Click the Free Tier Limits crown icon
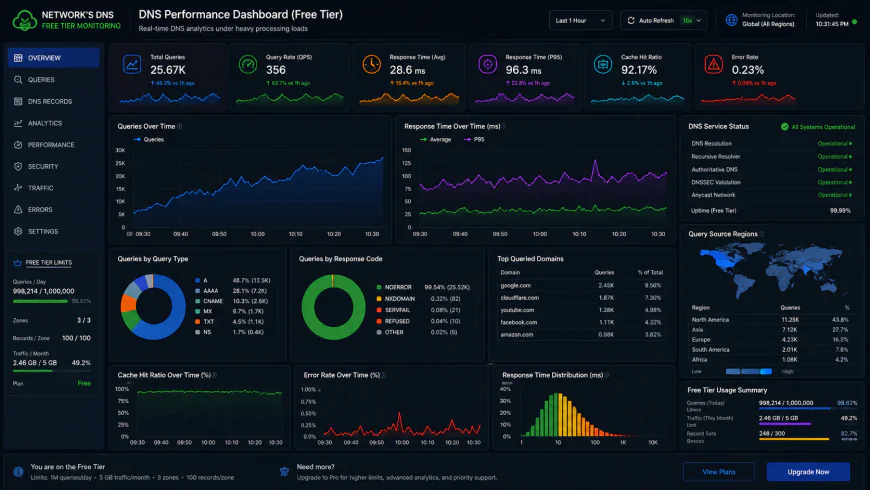The image size is (870, 490). 17,262
